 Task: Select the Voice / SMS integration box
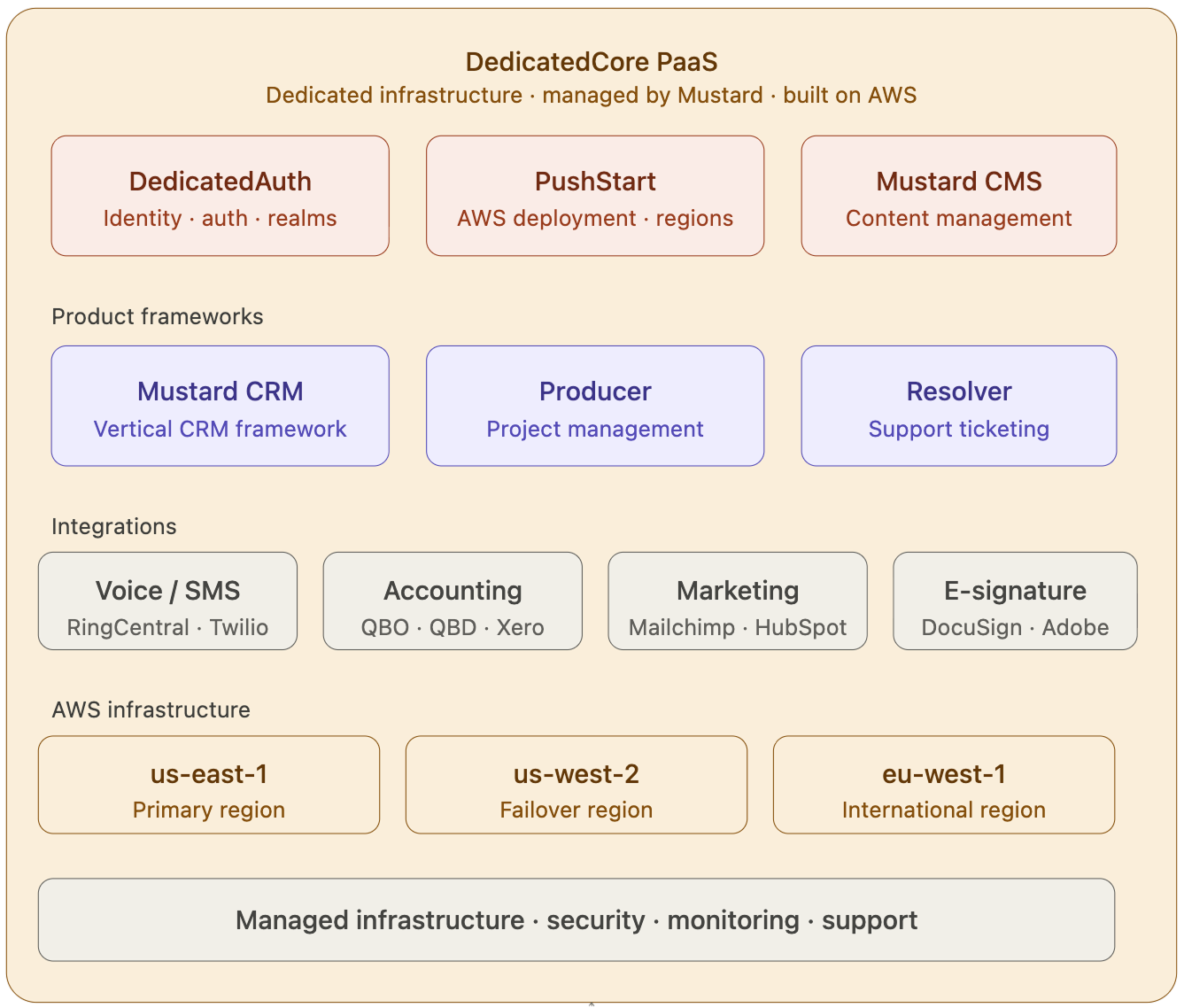pos(167,601)
